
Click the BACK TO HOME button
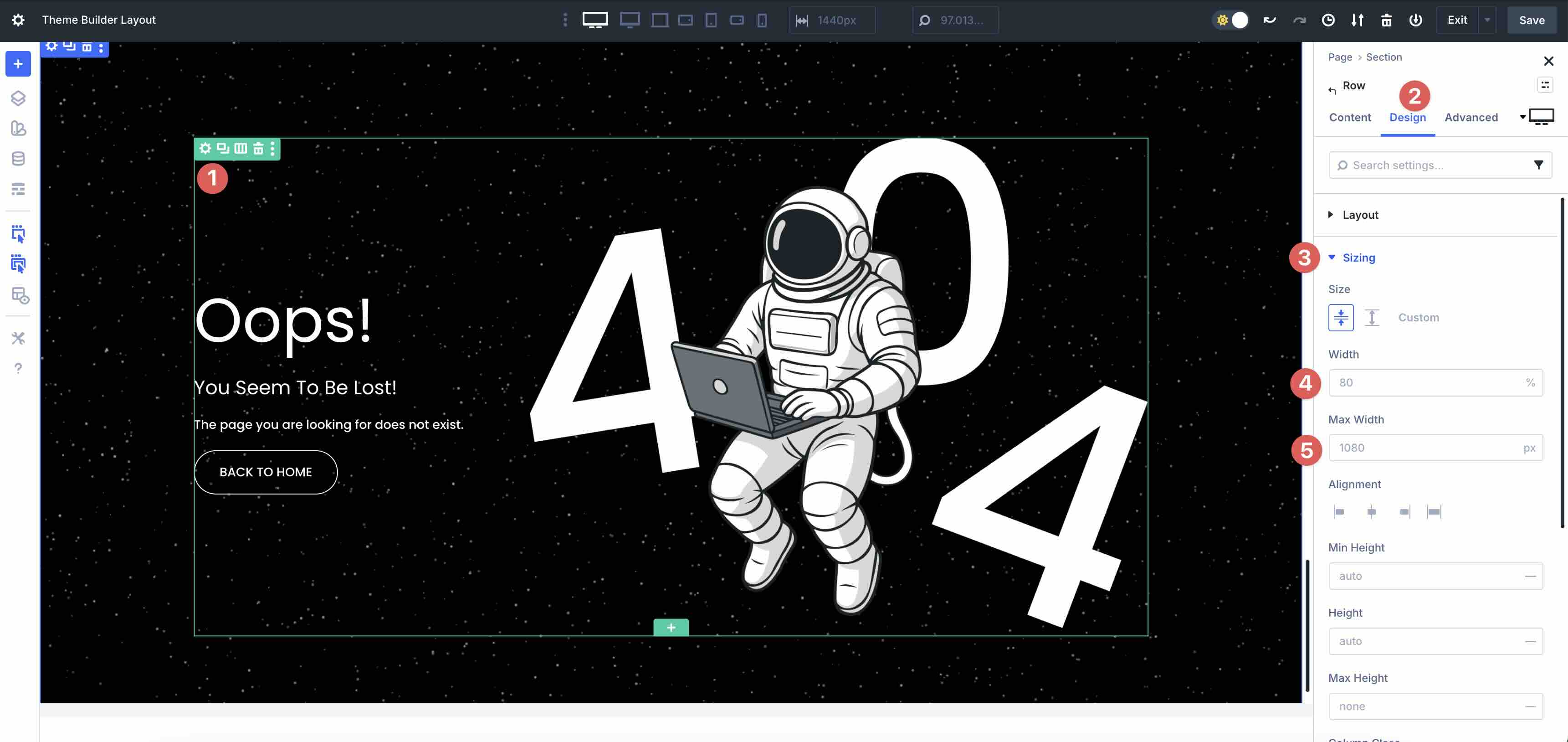tap(266, 472)
